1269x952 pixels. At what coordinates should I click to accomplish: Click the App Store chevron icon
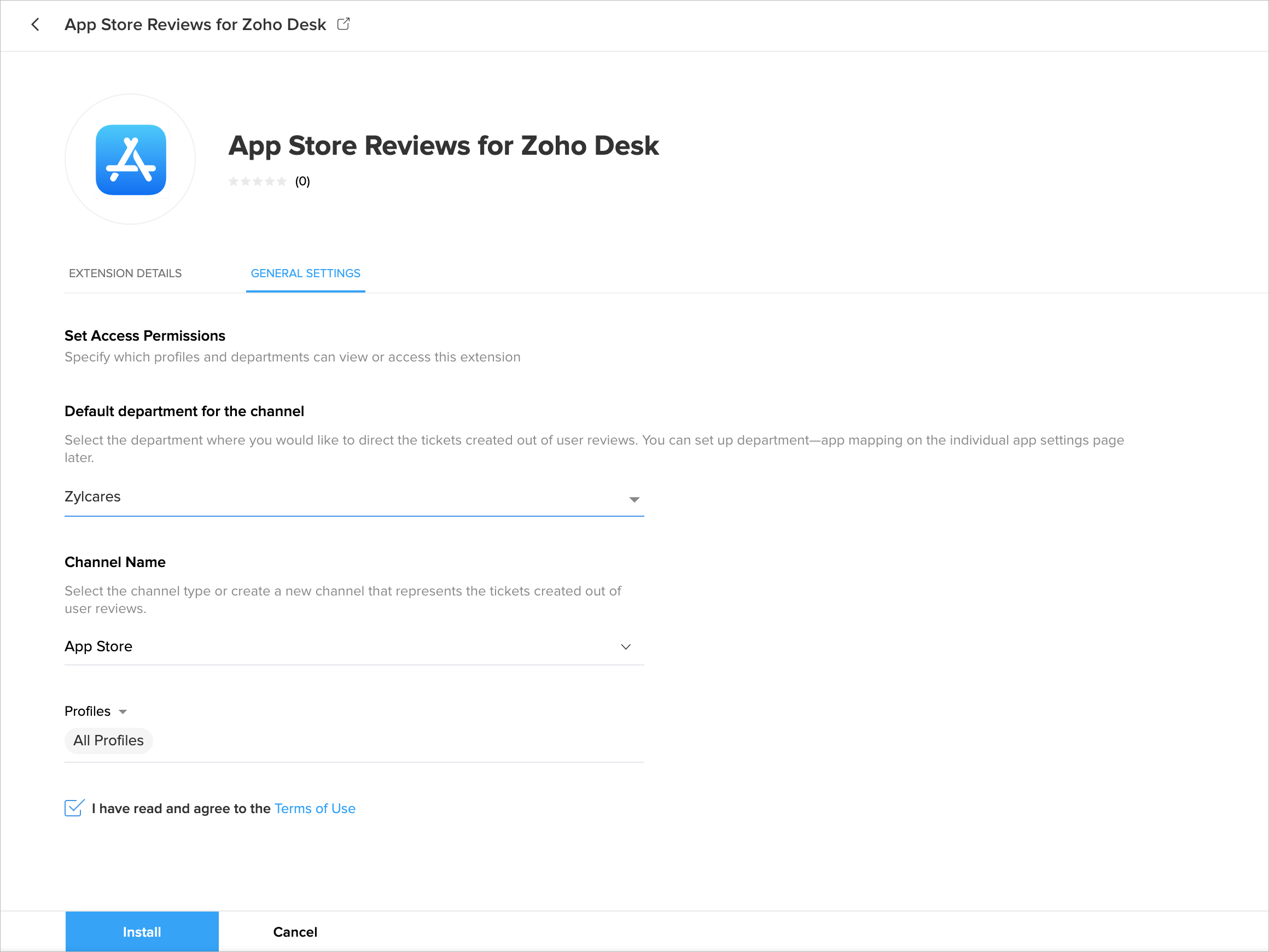(625, 647)
